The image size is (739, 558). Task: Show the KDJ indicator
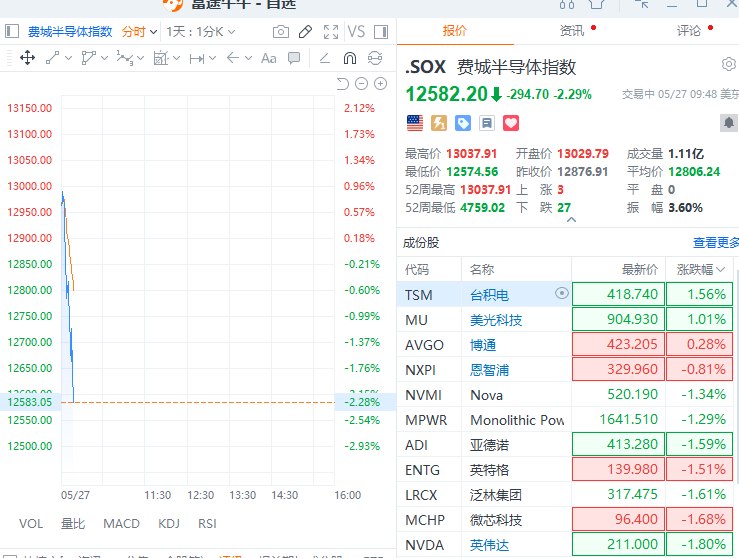pos(169,524)
